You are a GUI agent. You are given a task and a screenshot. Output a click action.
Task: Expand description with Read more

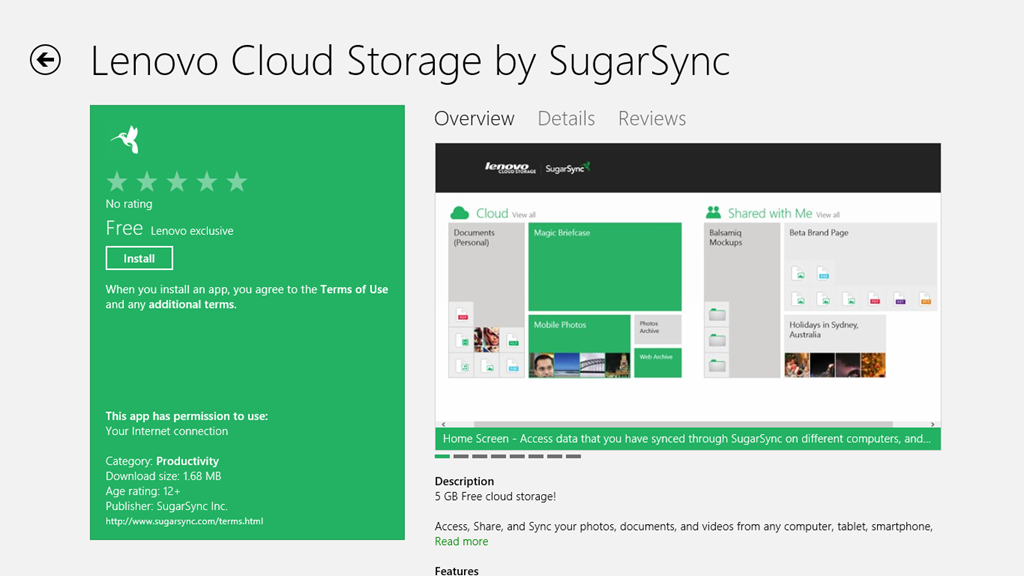tap(462, 541)
